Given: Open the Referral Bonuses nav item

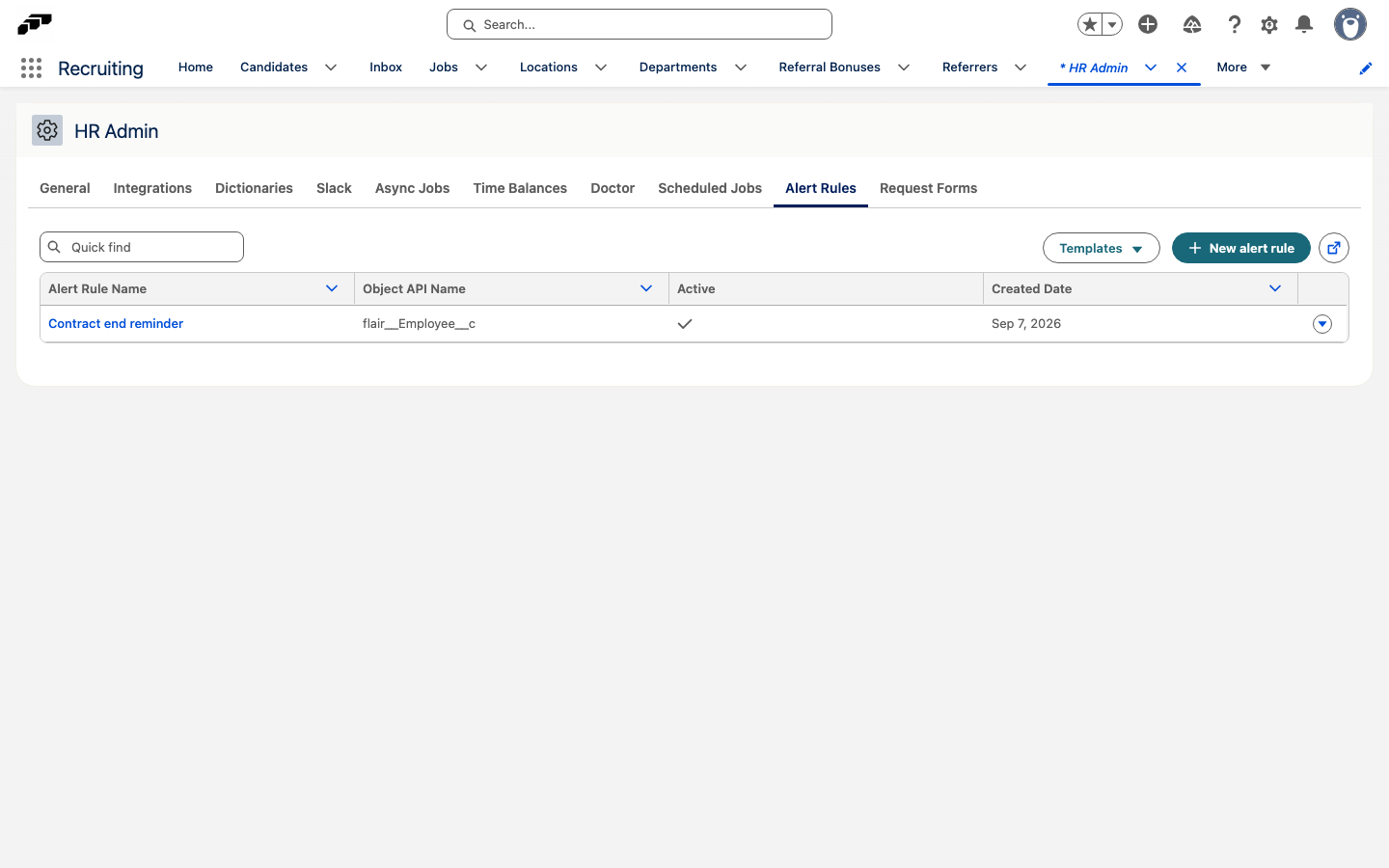Looking at the screenshot, I should coord(830,68).
